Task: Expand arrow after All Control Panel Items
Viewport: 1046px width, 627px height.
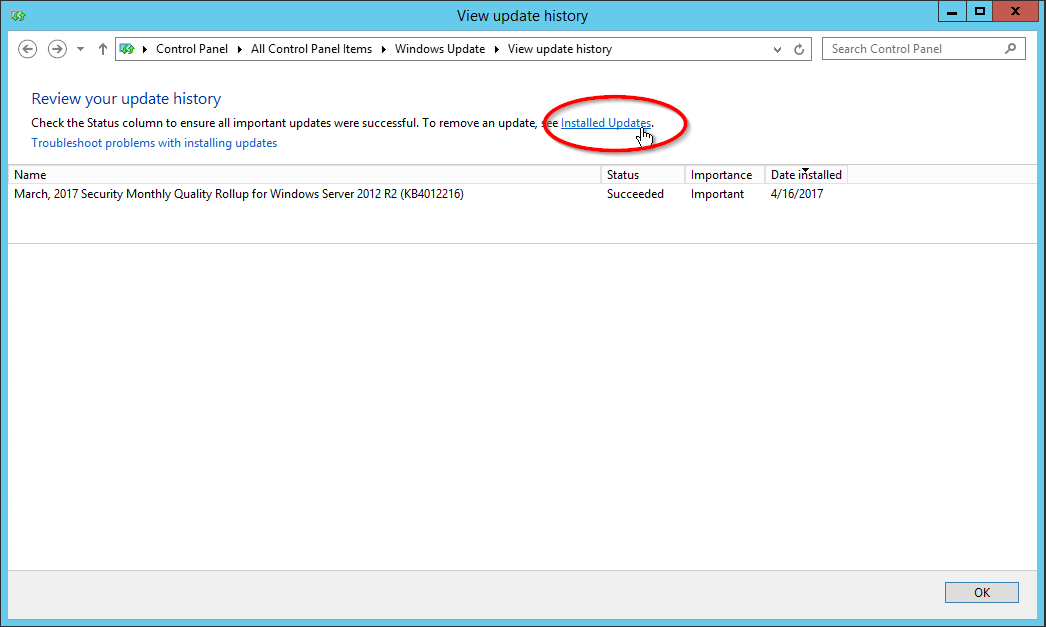Action: pos(384,49)
